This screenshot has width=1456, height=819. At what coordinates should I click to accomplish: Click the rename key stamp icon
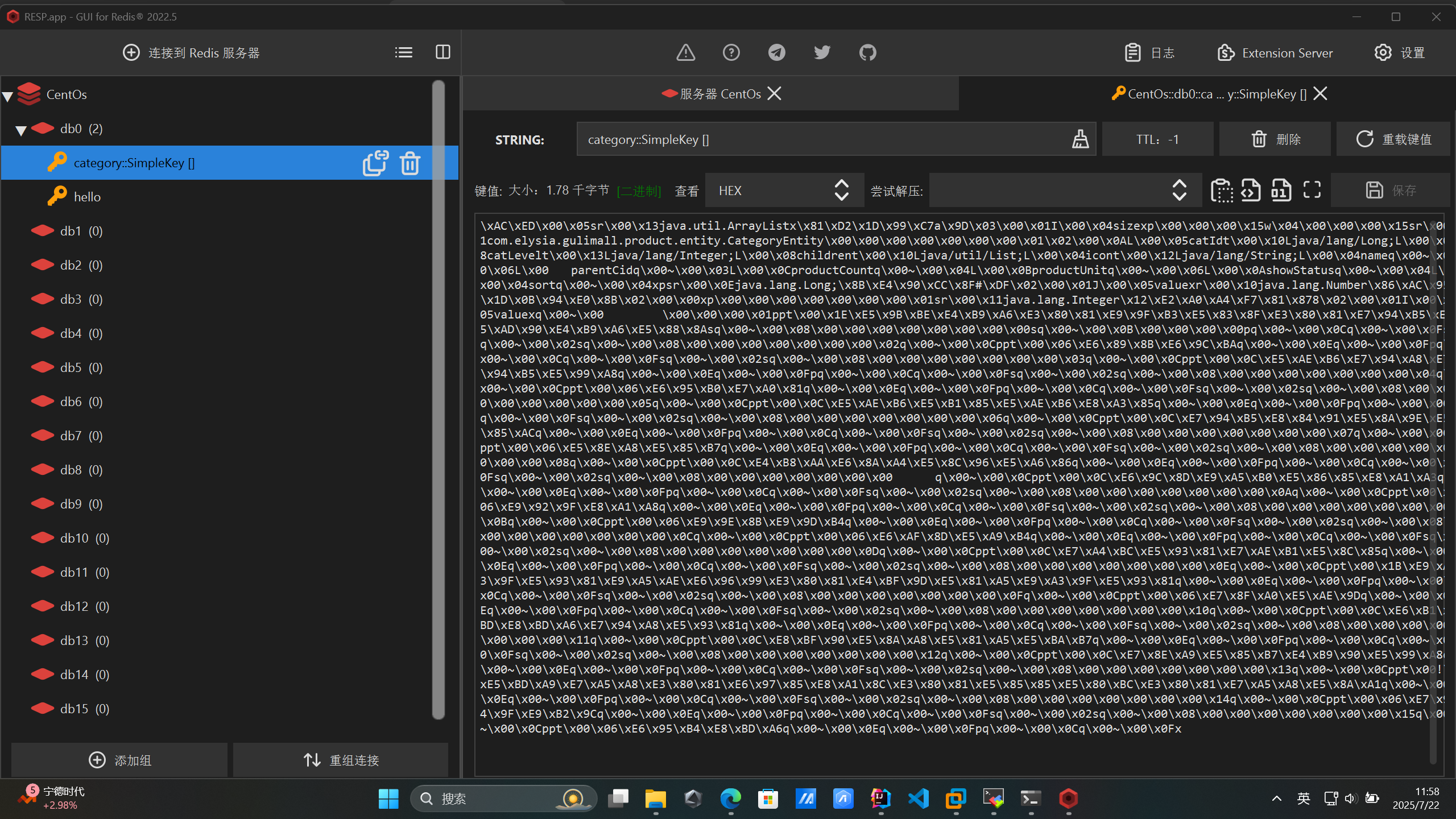tap(1081, 139)
